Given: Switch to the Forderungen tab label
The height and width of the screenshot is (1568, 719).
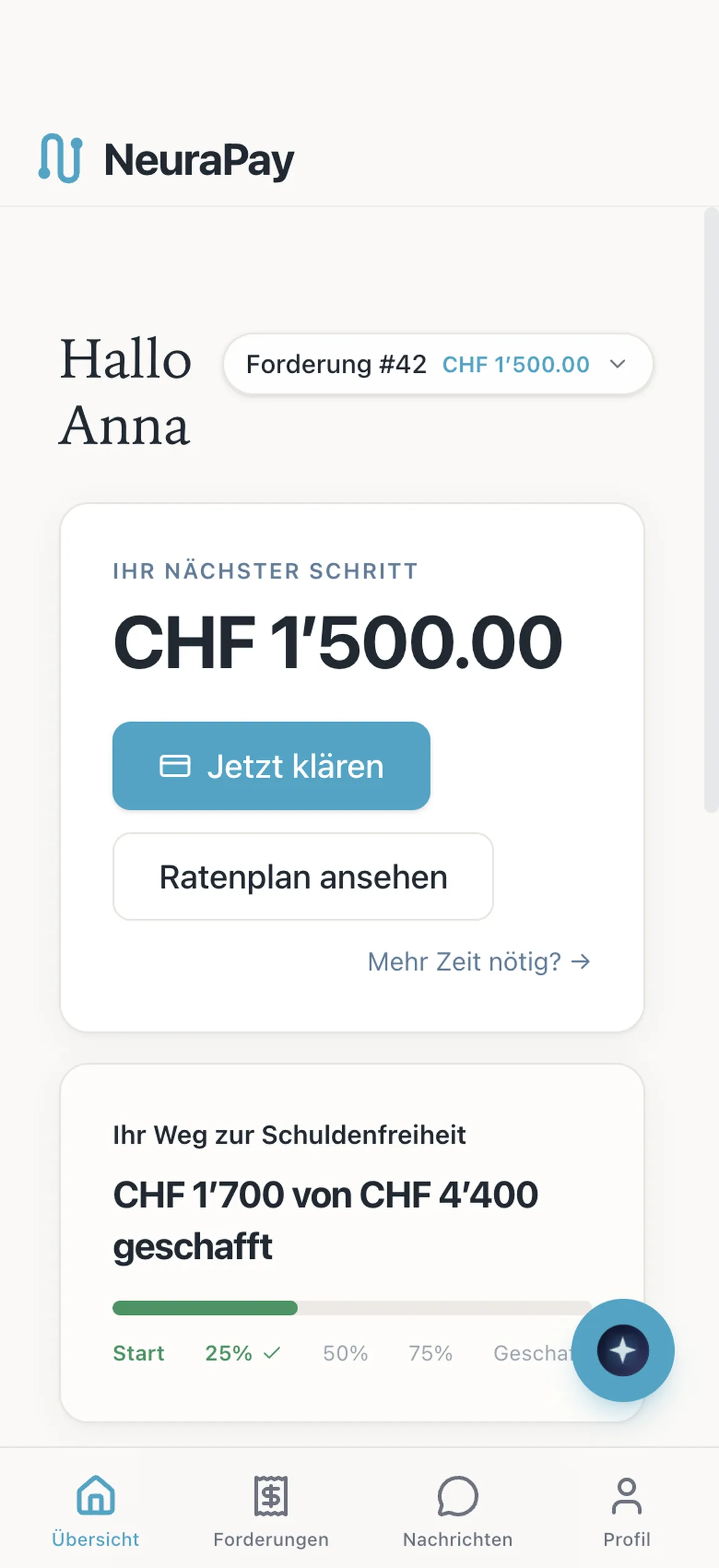Looking at the screenshot, I should tap(271, 1539).
